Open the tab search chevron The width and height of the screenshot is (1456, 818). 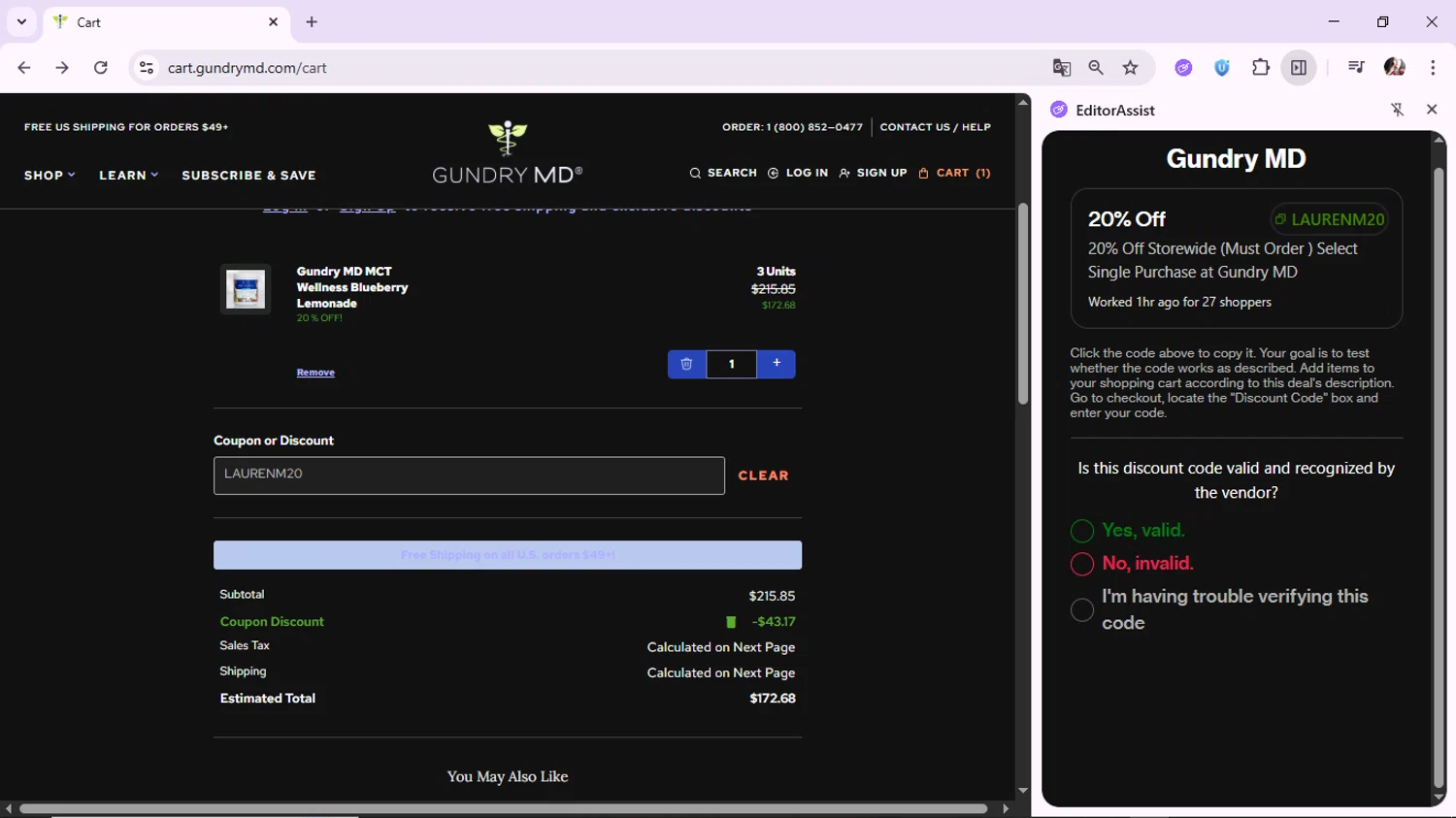(21, 21)
